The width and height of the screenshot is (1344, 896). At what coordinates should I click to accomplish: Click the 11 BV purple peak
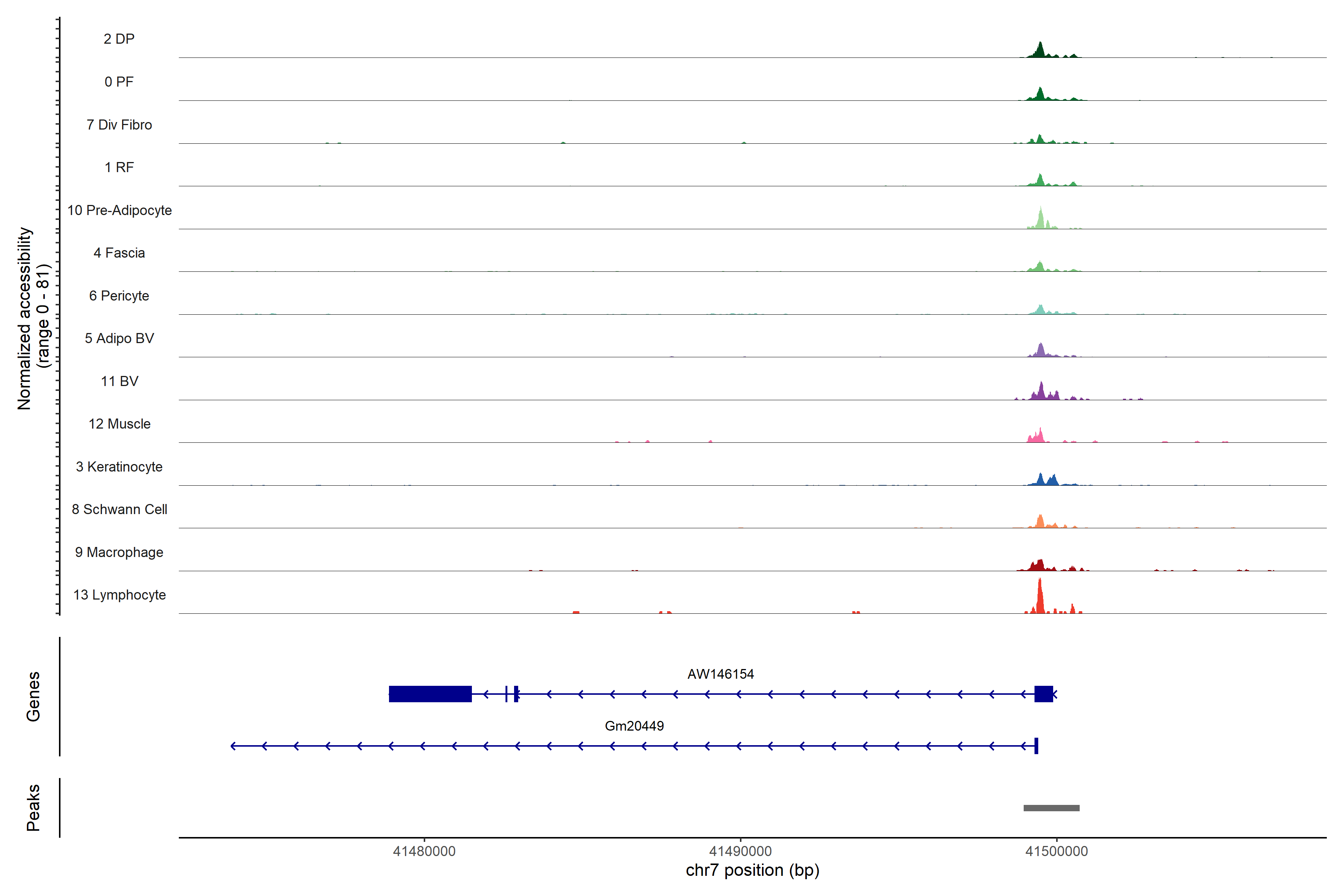(1041, 392)
